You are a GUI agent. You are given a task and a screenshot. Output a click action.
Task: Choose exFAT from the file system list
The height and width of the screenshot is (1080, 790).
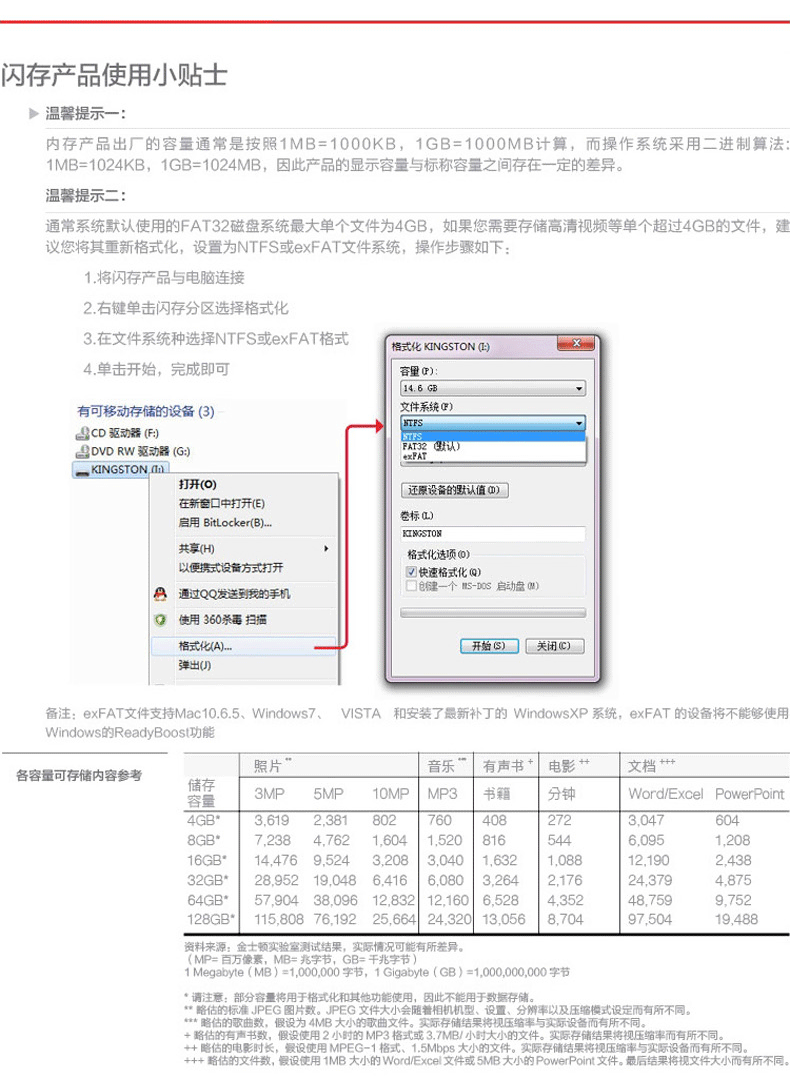[415, 456]
